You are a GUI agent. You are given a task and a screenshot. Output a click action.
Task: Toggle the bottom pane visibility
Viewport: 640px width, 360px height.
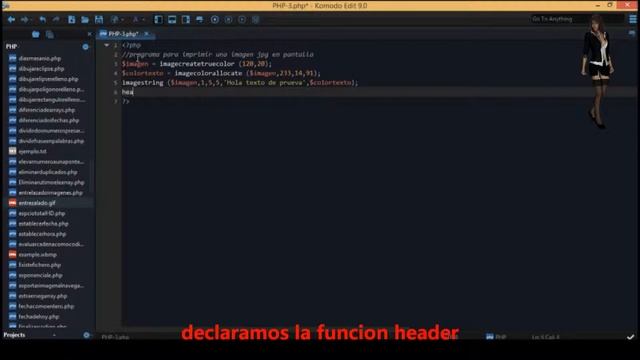(172, 20)
